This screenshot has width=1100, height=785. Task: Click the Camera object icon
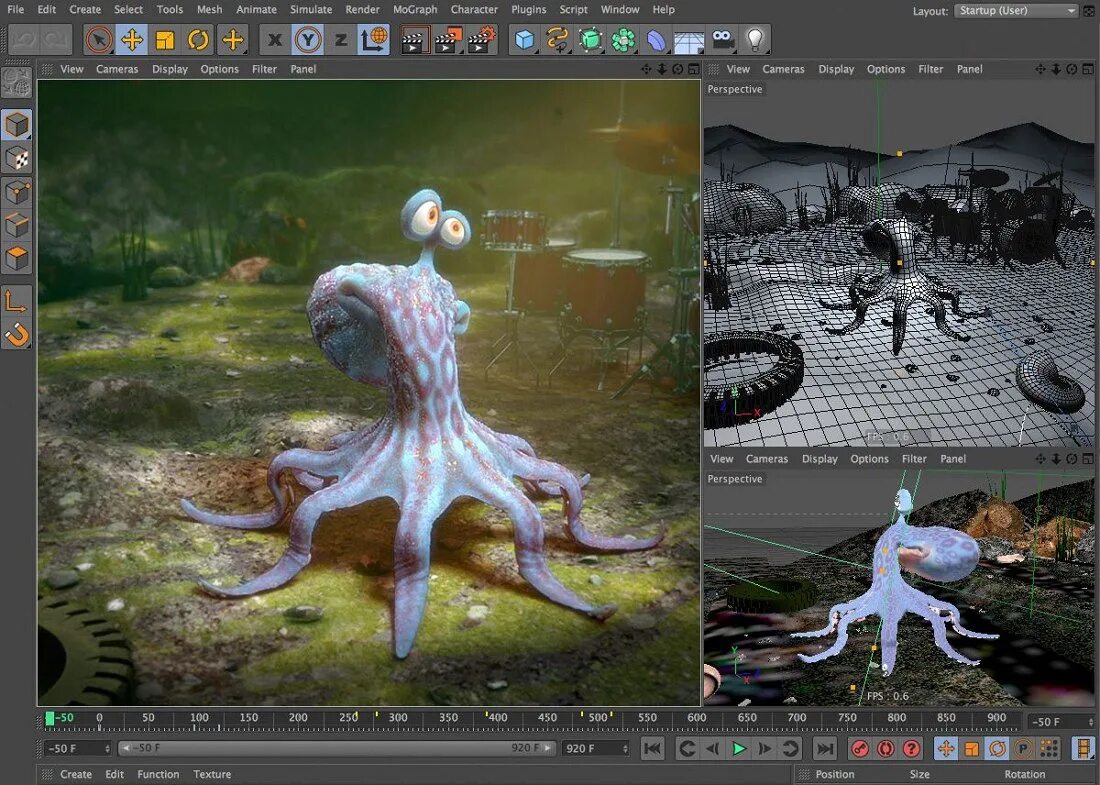[722, 40]
